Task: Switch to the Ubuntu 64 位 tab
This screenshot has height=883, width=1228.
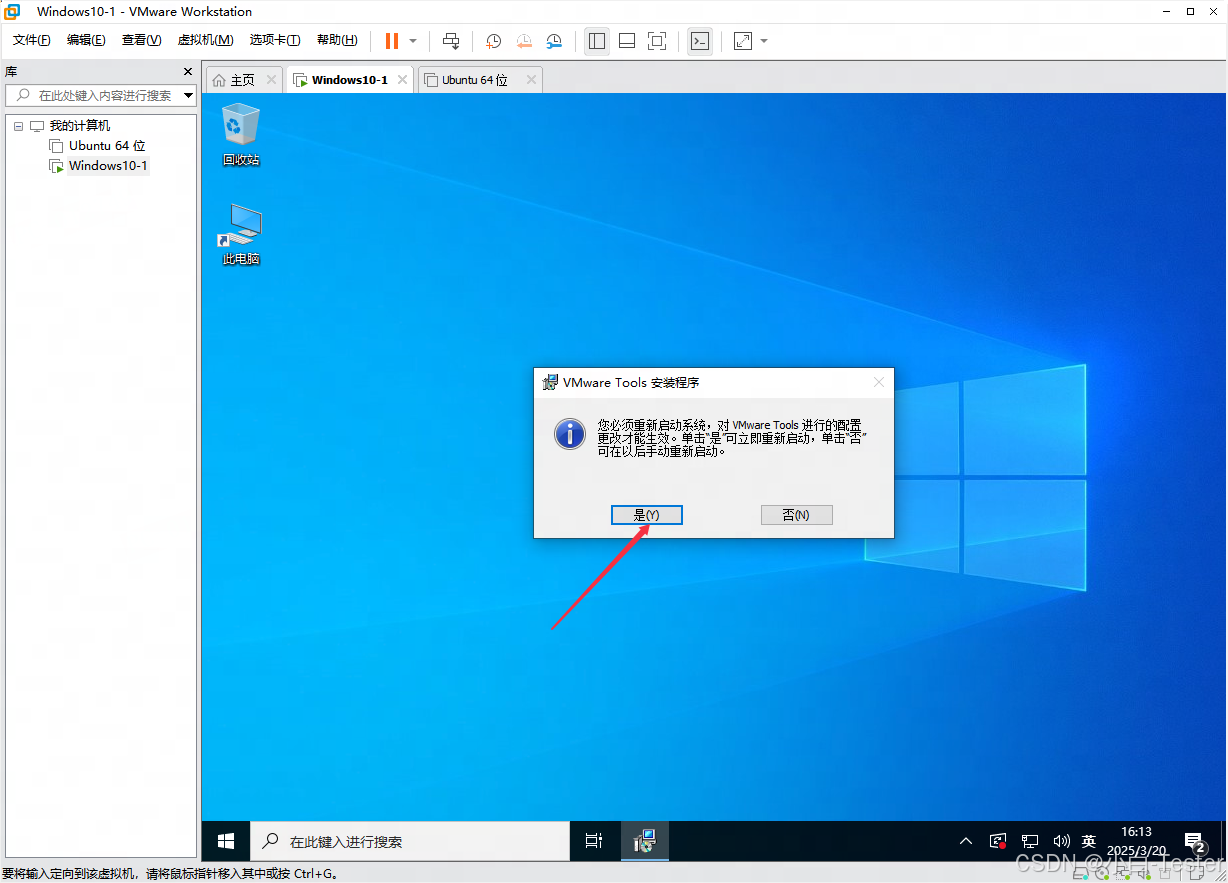Action: 475,80
